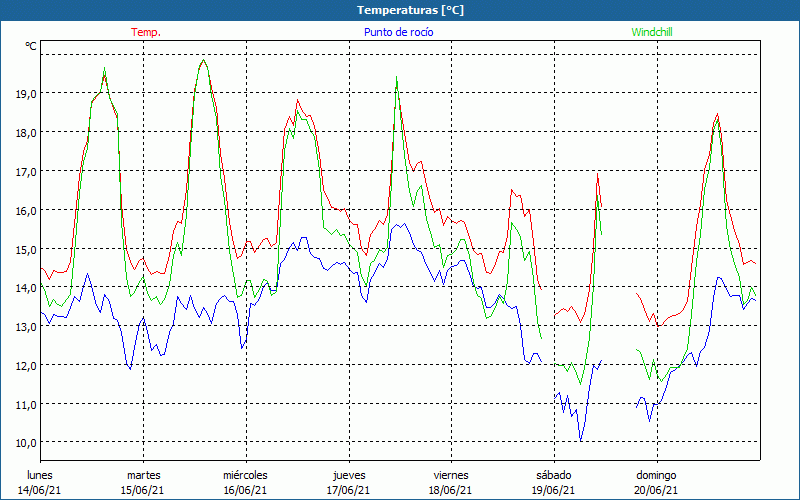Viewport: 800px width, 500px height.
Task: Click the 16/06/21 date label
Action: (245, 490)
